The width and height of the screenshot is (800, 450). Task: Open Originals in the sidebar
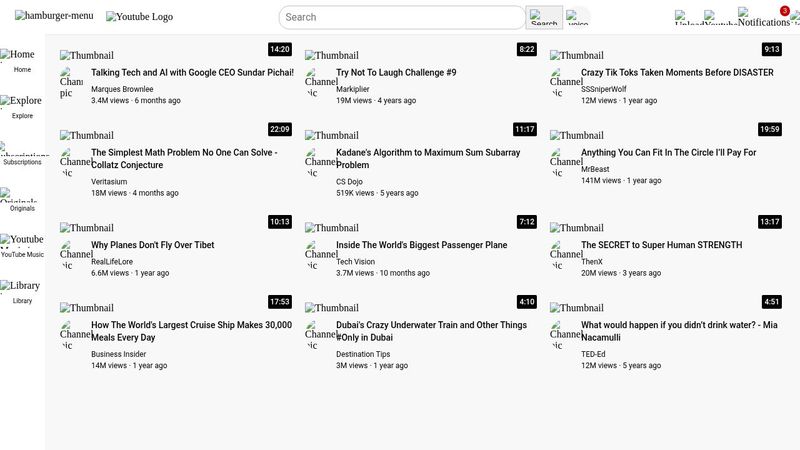coord(22,200)
